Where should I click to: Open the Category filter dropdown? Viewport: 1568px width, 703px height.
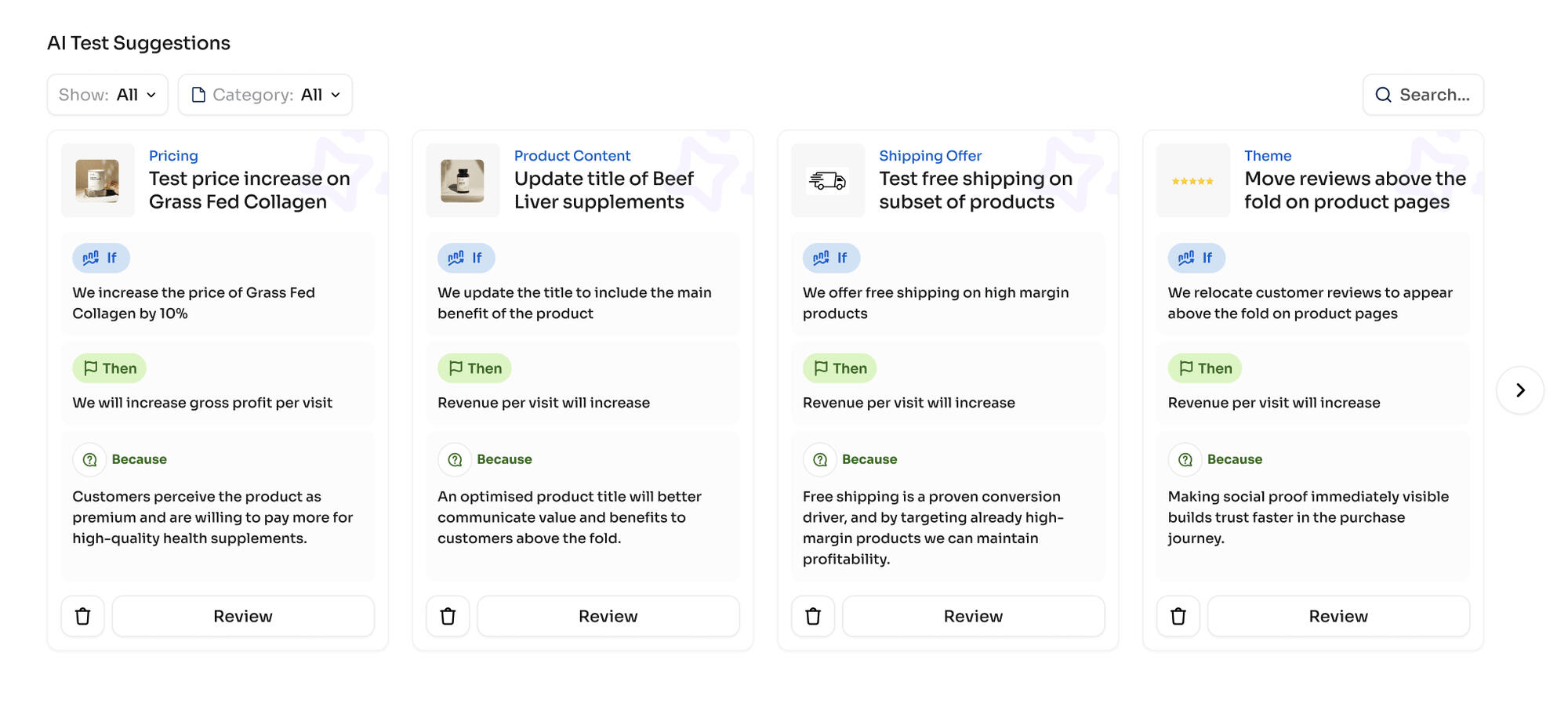click(x=265, y=95)
